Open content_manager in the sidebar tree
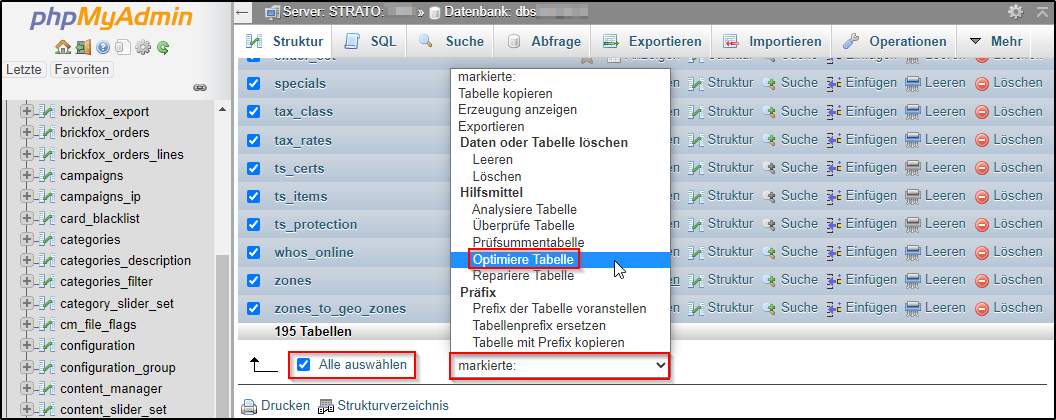The width and height of the screenshot is (1056, 420). [x=111, y=388]
